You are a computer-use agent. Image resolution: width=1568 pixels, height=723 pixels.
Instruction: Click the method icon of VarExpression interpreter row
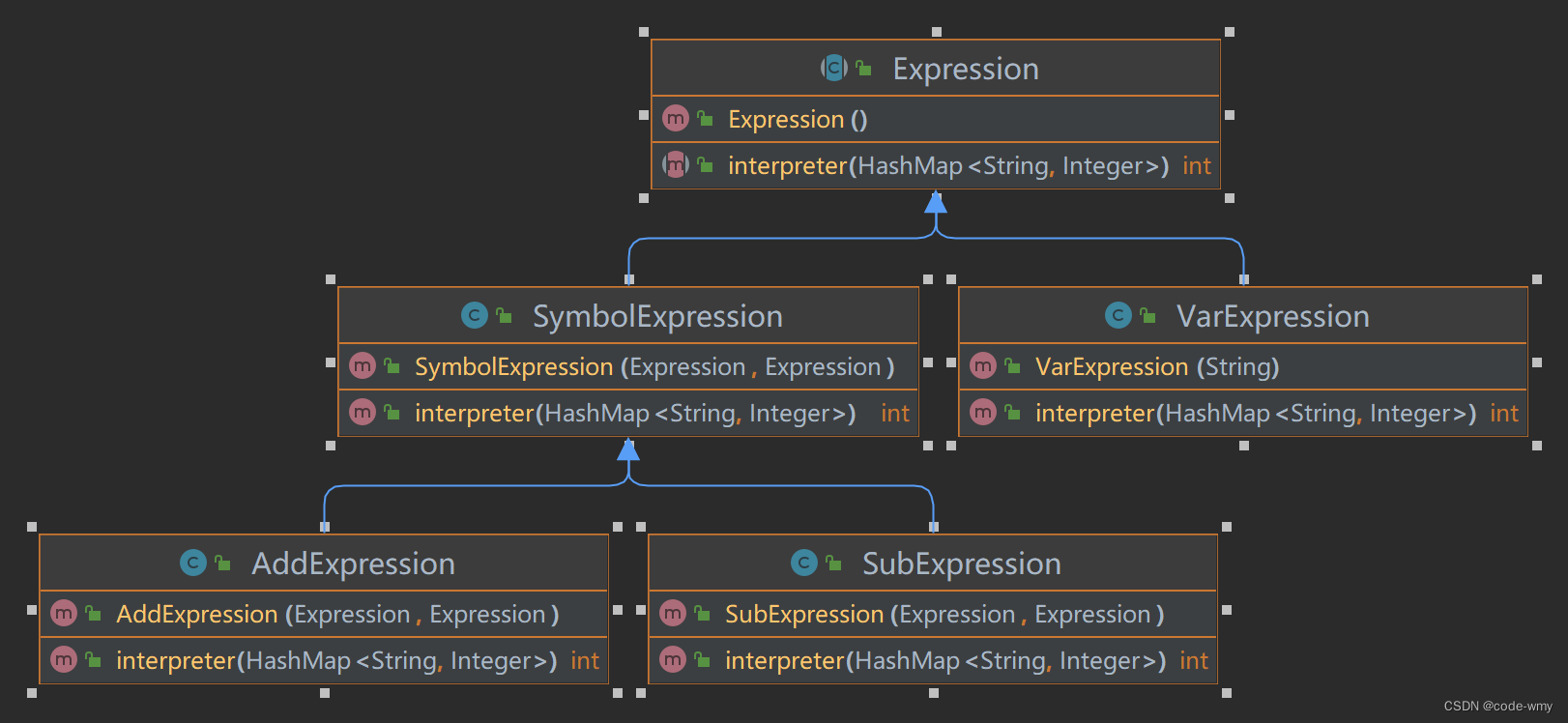click(983, 413)
